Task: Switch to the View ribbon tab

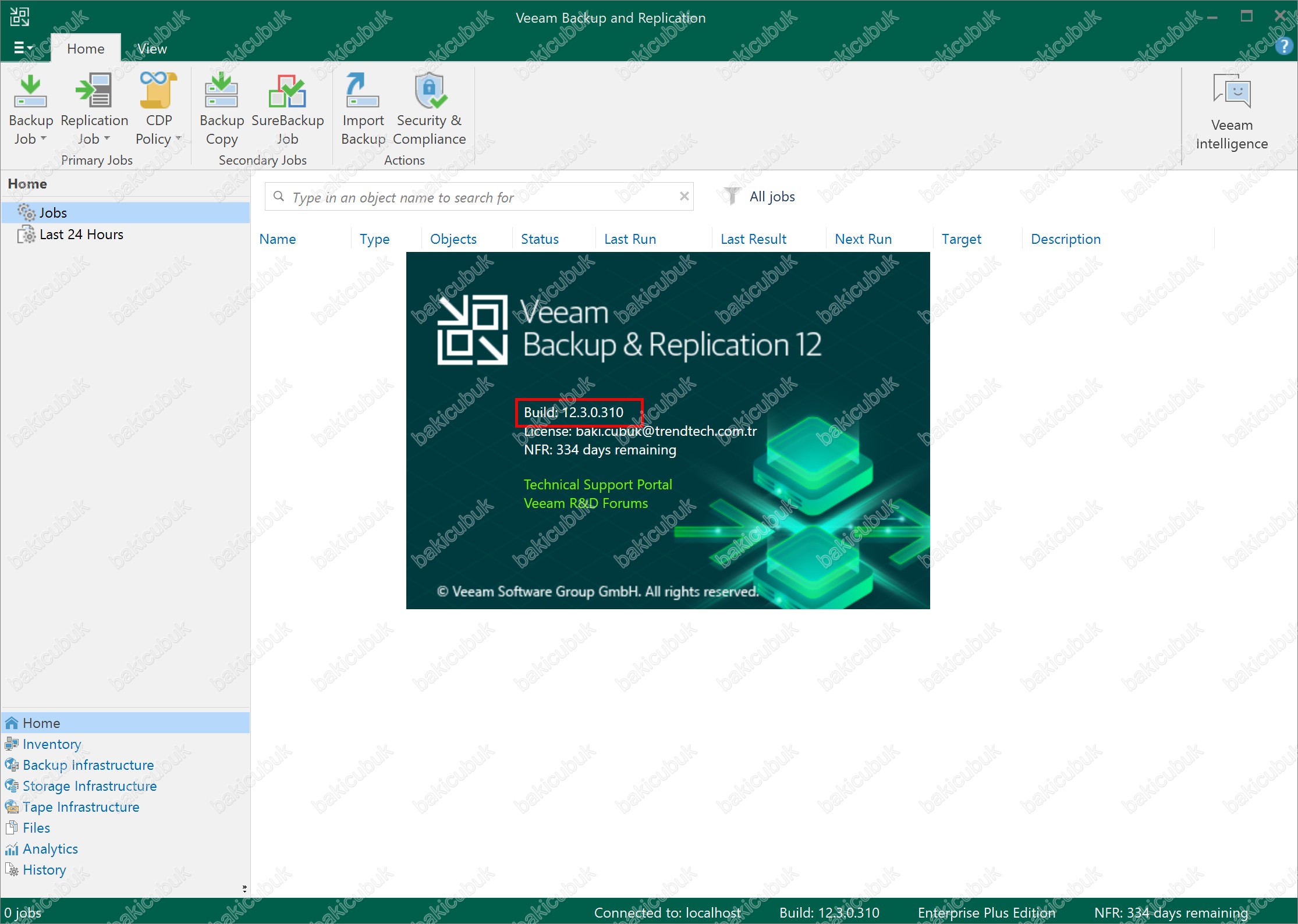Action: pos(152,48)
